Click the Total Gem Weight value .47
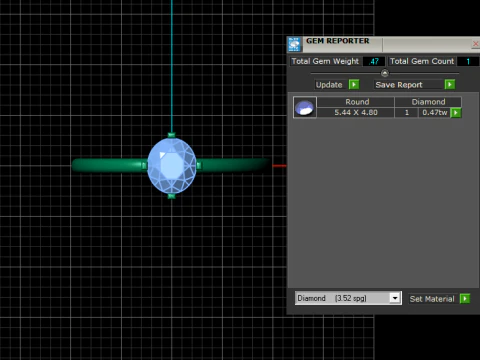Viewport: 480px width, 360px height. click(374, 61)
